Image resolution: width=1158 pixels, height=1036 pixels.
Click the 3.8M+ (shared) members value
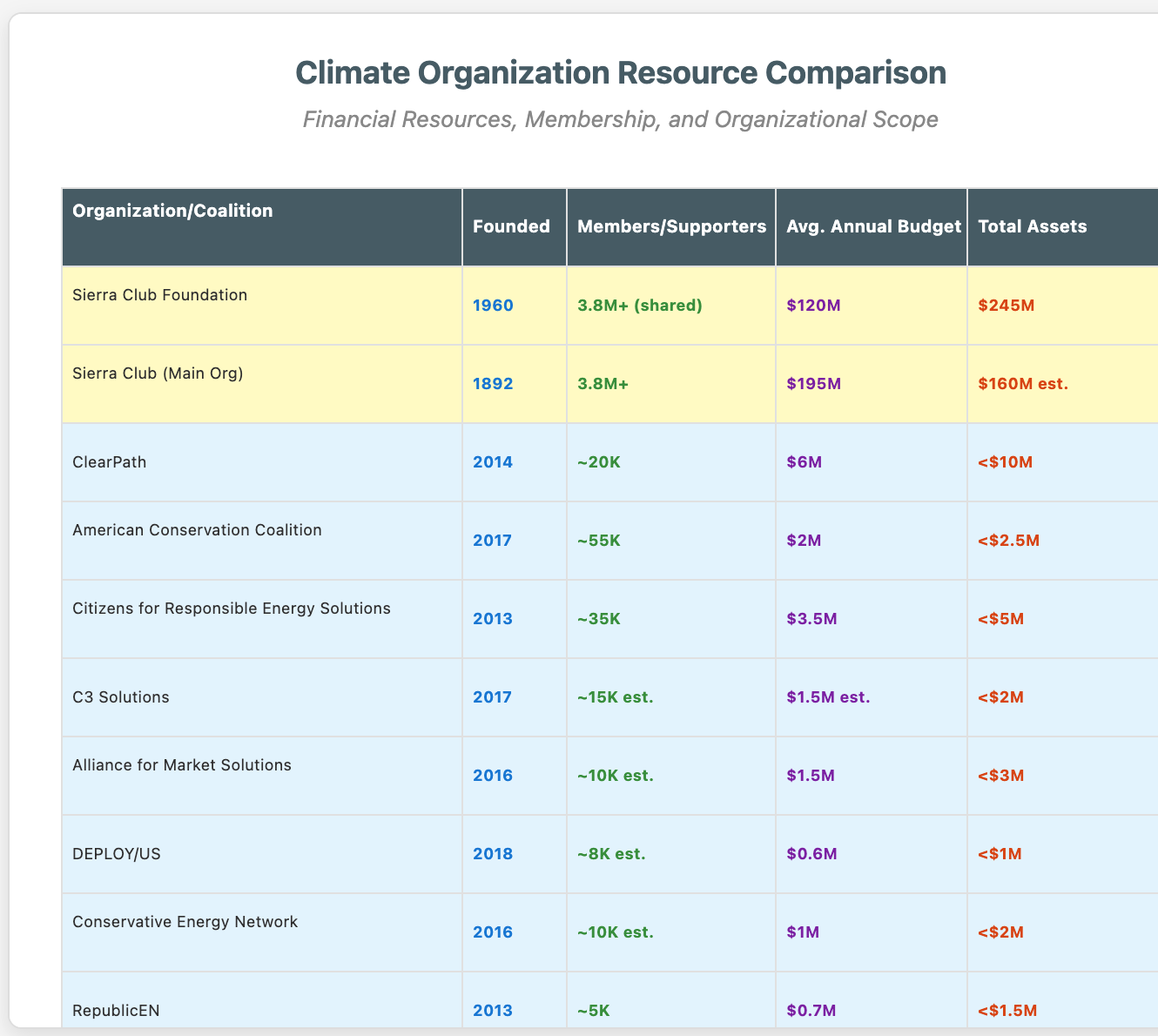click(x=640, y=306)
